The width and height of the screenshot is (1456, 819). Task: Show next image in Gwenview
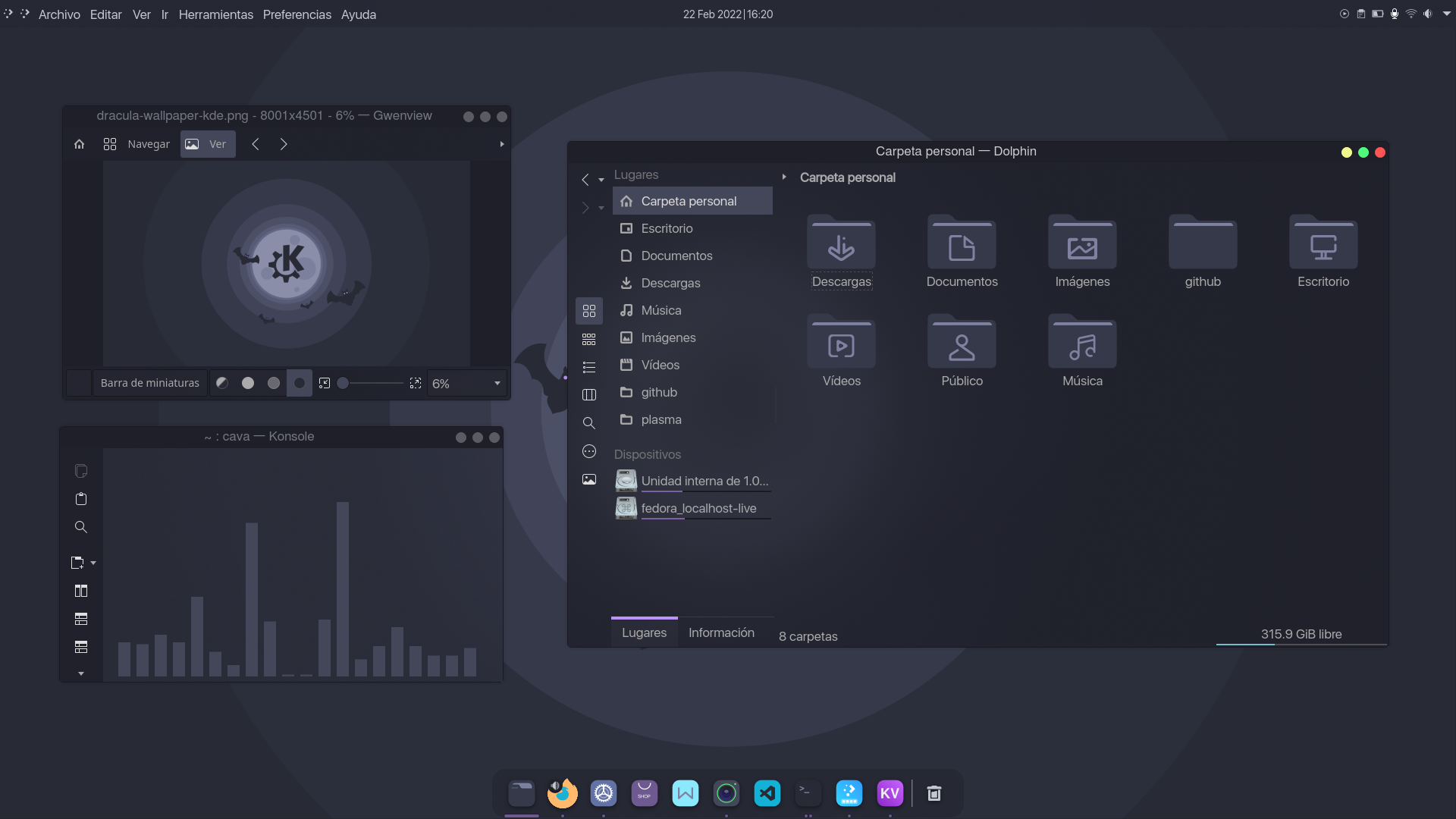click(x=284, y=144)
